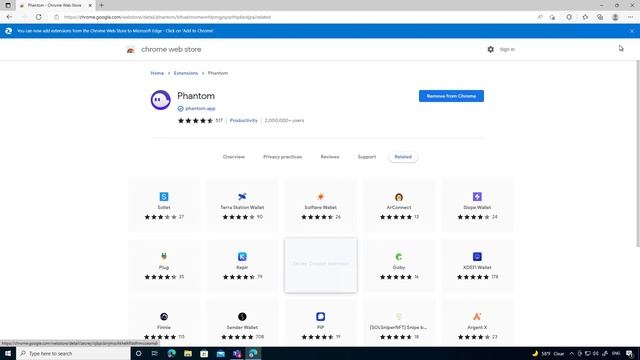The image size is (640, 360).
Task: Click the Terra Station Wallet name text
Action: [242, 207]
